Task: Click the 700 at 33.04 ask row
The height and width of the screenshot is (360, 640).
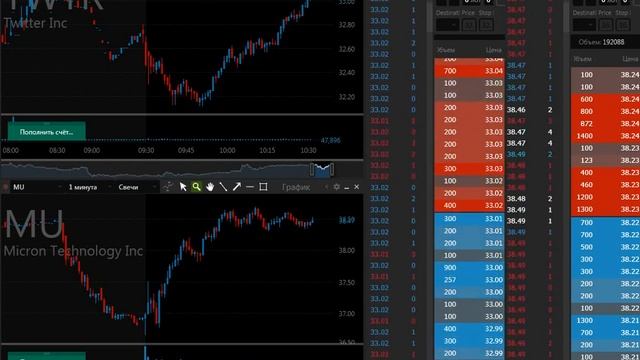Action: coord(469,71)
